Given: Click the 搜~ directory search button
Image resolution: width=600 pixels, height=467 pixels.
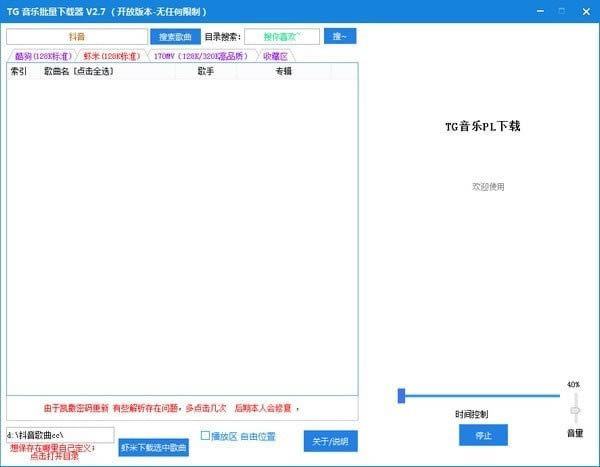Looking at the screenshot, I should (x=340, y=36).
